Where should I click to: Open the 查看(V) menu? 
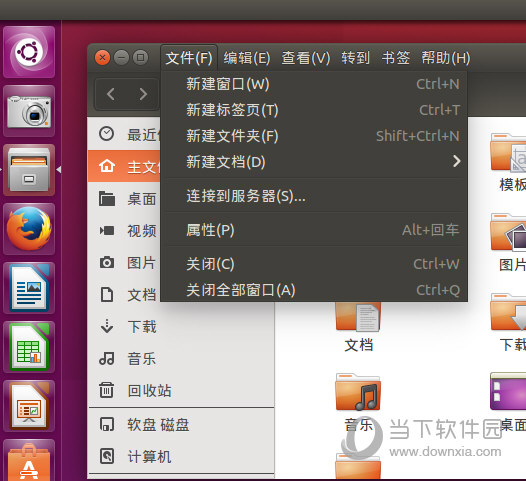pos(306,58)
